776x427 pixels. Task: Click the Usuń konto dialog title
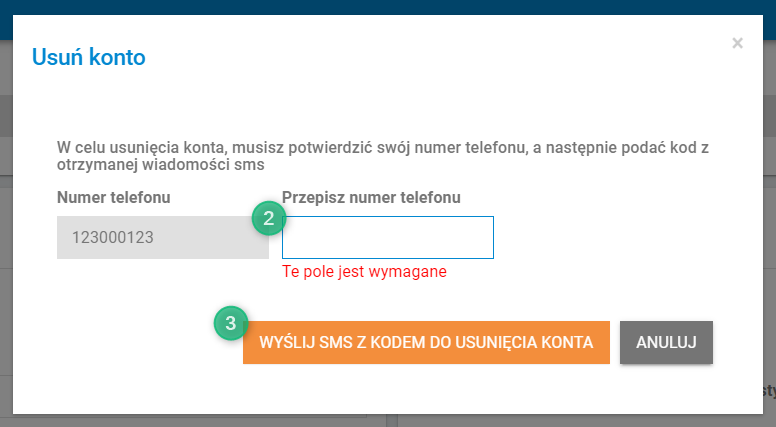click(89, 57)
